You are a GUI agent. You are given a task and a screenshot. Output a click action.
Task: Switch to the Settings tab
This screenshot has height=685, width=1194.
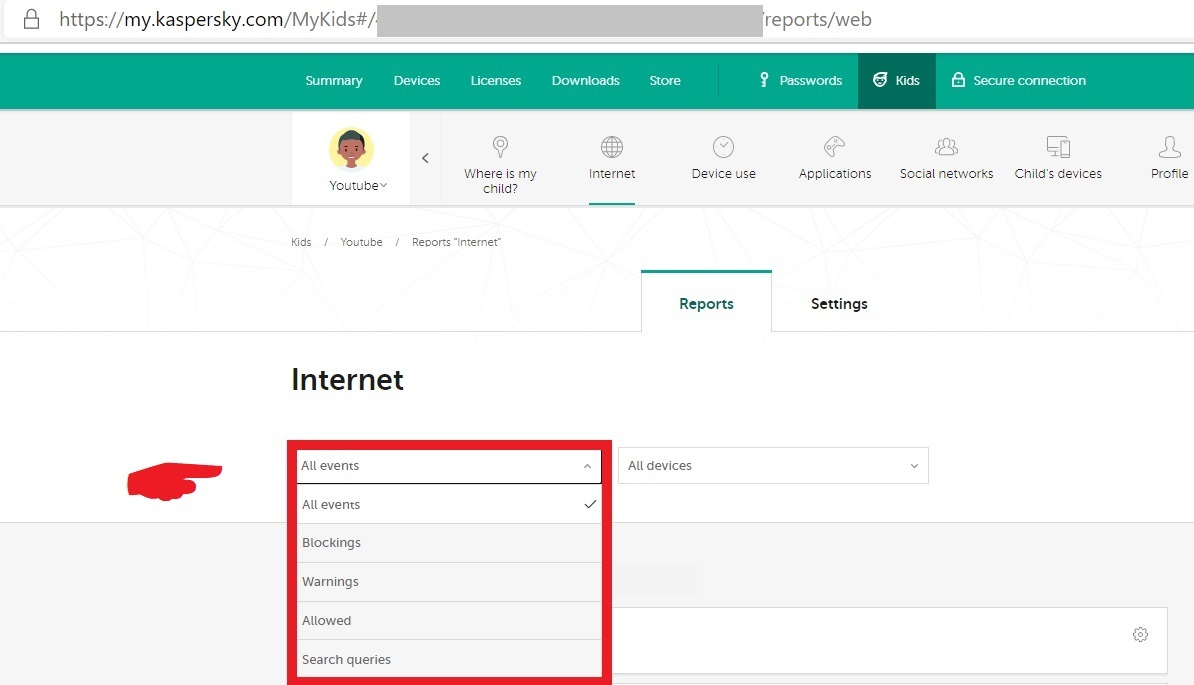pyautogui.click(x=839, y=303)
